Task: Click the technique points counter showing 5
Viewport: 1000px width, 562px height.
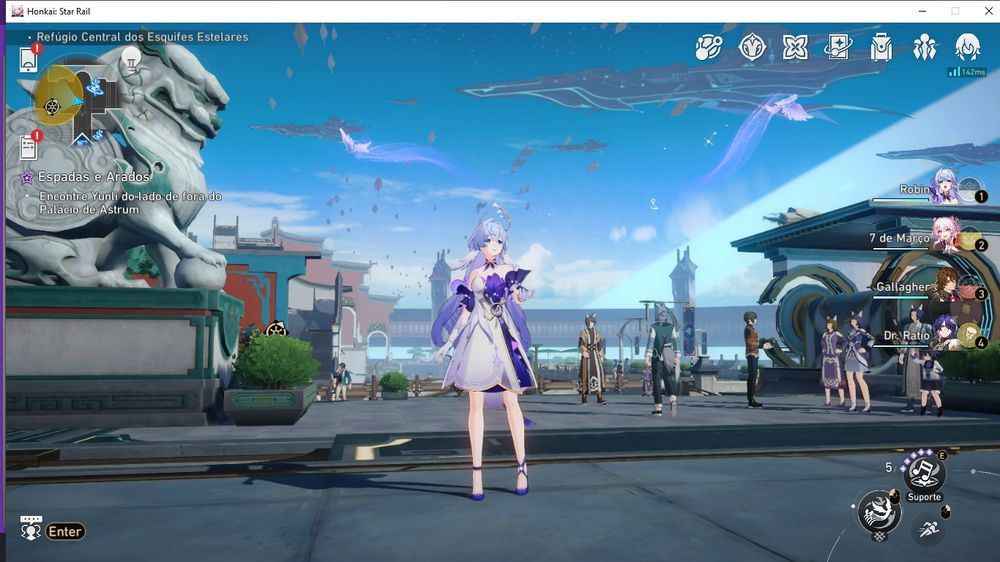Action: [x=888, y=468]
